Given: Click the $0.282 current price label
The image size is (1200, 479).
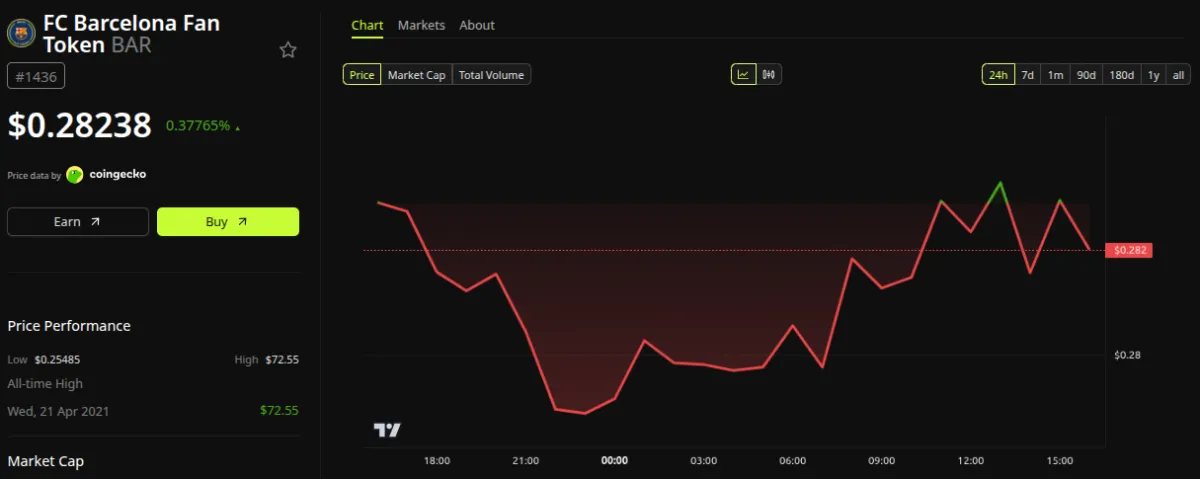Looking at the screenshot, I should [1129, 250].
